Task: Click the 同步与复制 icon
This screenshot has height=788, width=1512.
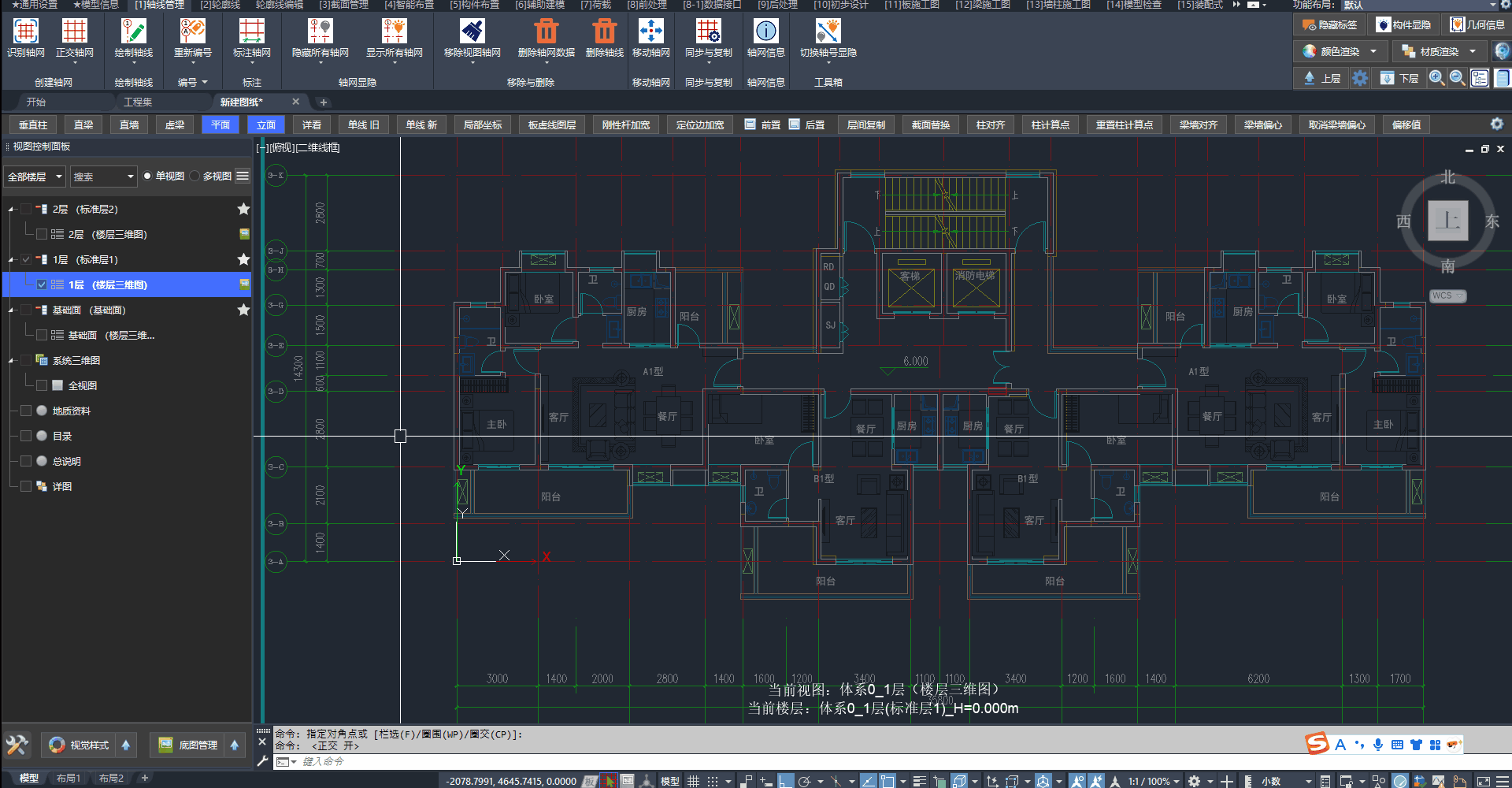Action: [x=708, y=32]
